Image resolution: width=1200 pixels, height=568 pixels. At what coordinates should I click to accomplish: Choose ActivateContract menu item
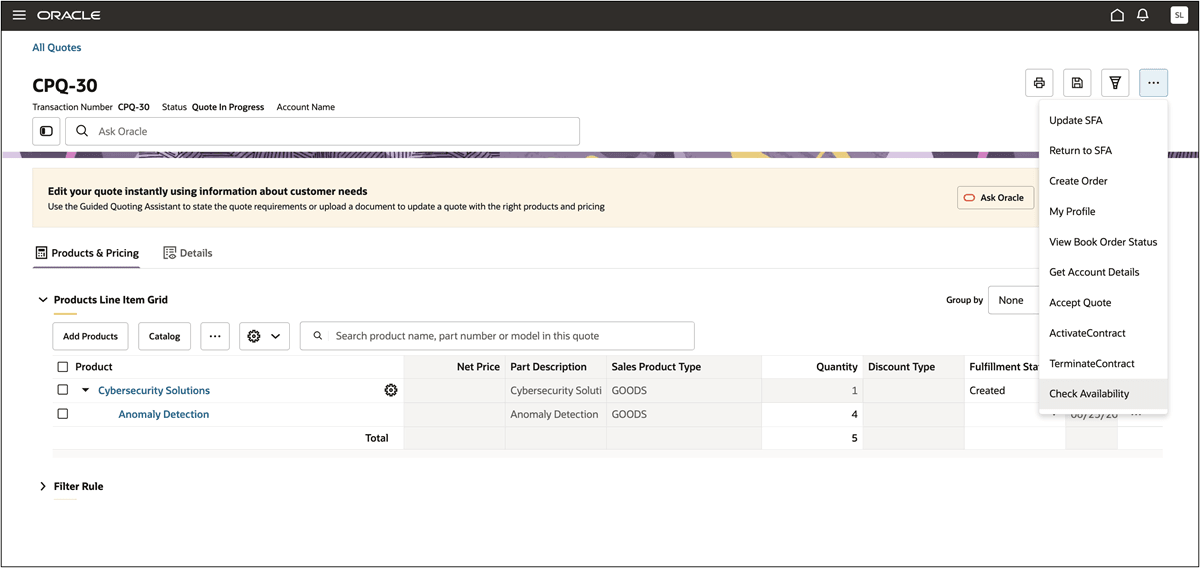point(1103,333)
